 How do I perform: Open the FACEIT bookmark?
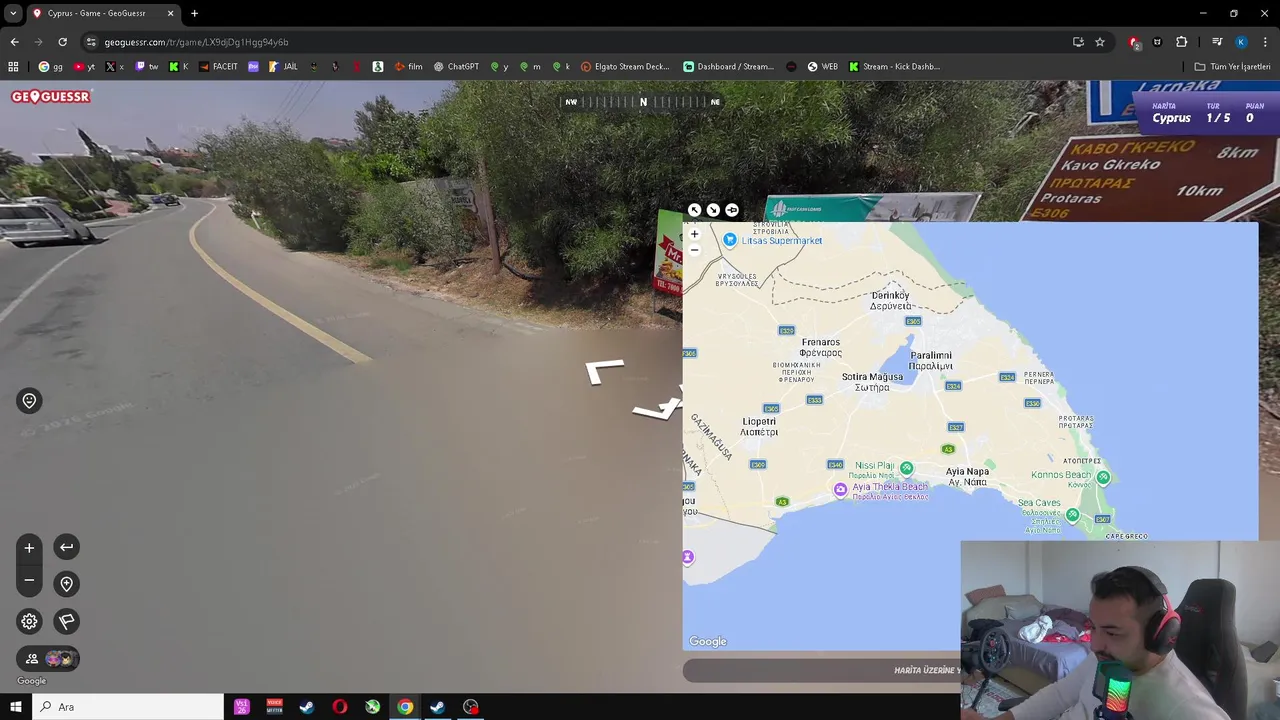coord(218,67)
